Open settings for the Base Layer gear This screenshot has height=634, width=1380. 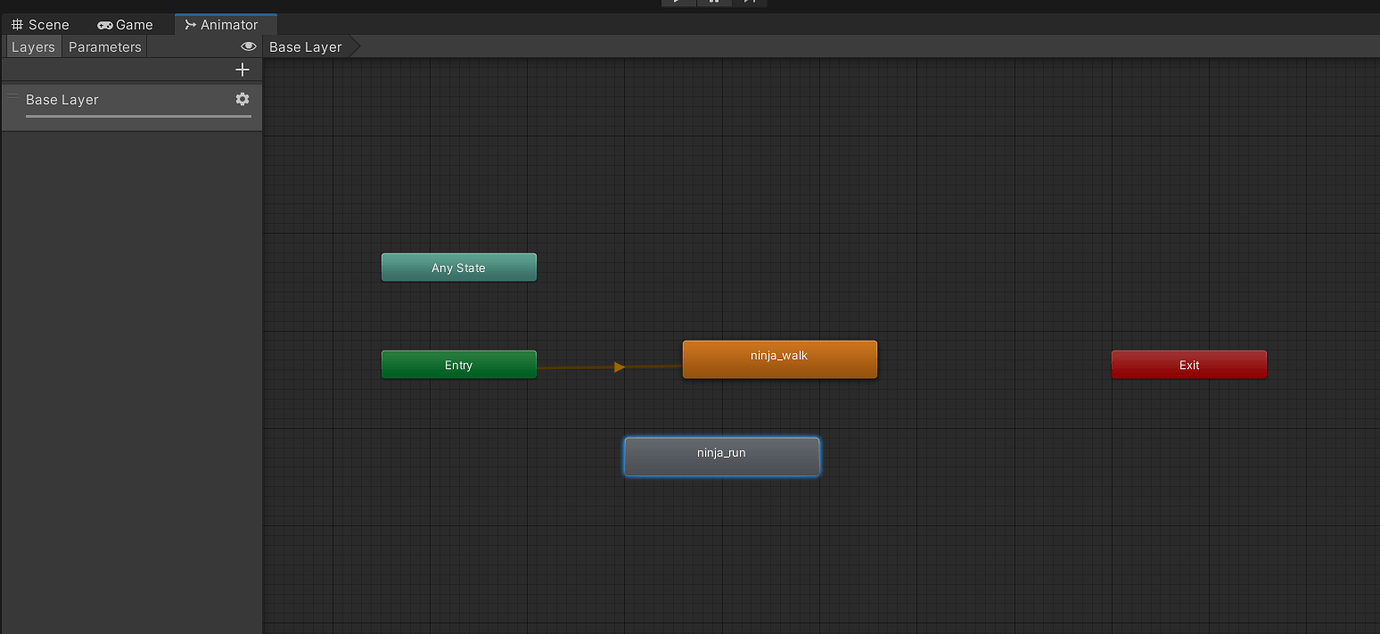point(242,99)
